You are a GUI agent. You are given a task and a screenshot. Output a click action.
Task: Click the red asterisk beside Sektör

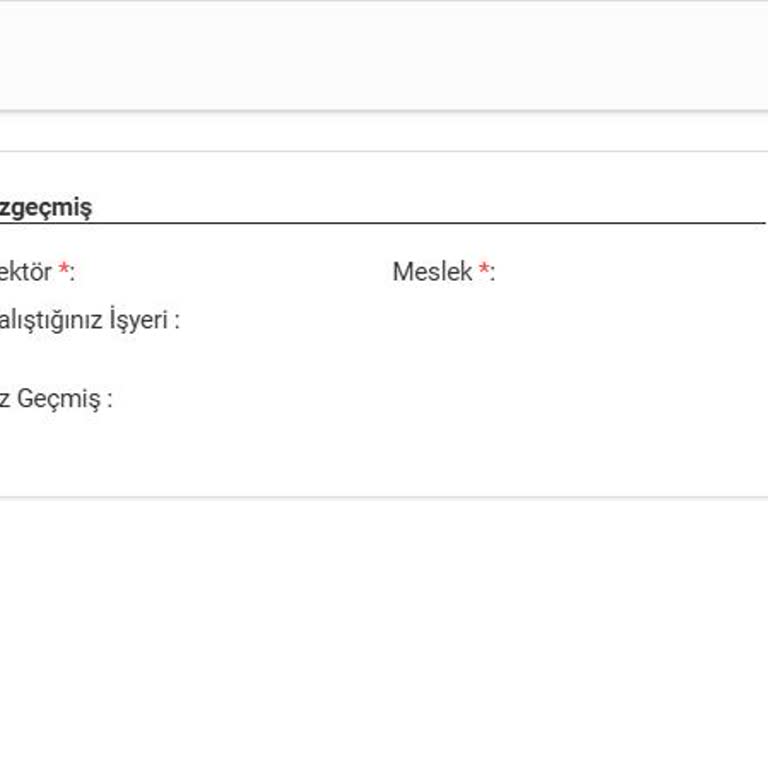pos(64,269)
